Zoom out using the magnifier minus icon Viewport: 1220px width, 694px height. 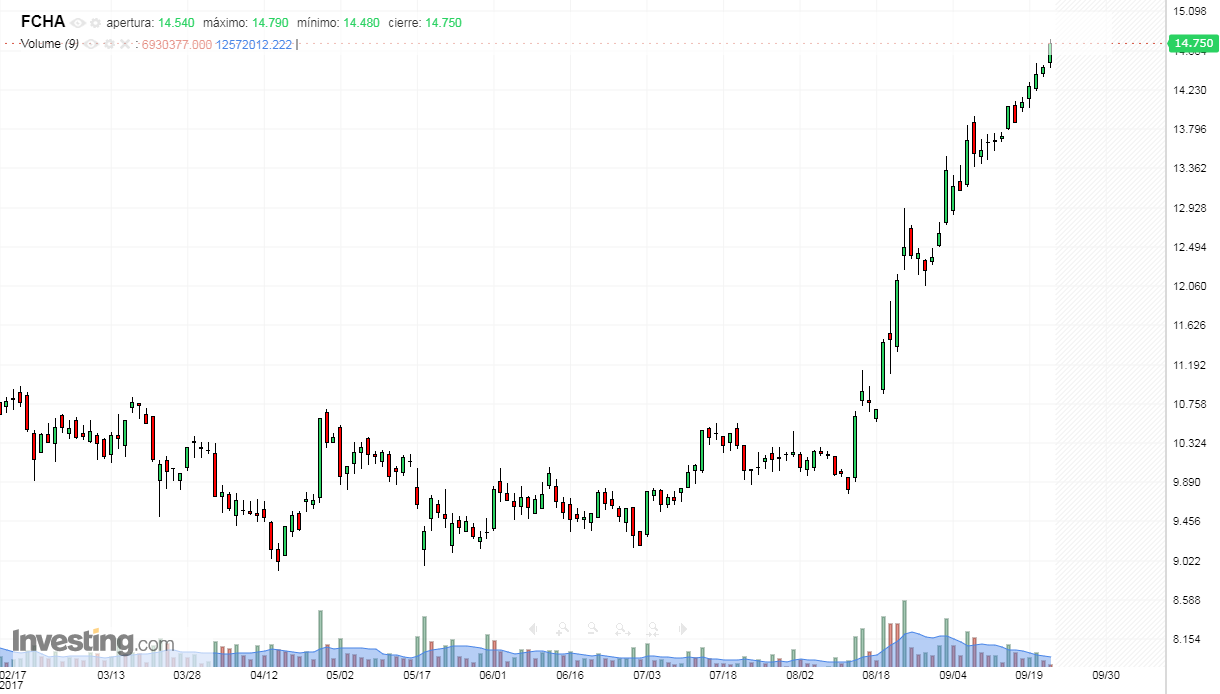click(592, 629)
